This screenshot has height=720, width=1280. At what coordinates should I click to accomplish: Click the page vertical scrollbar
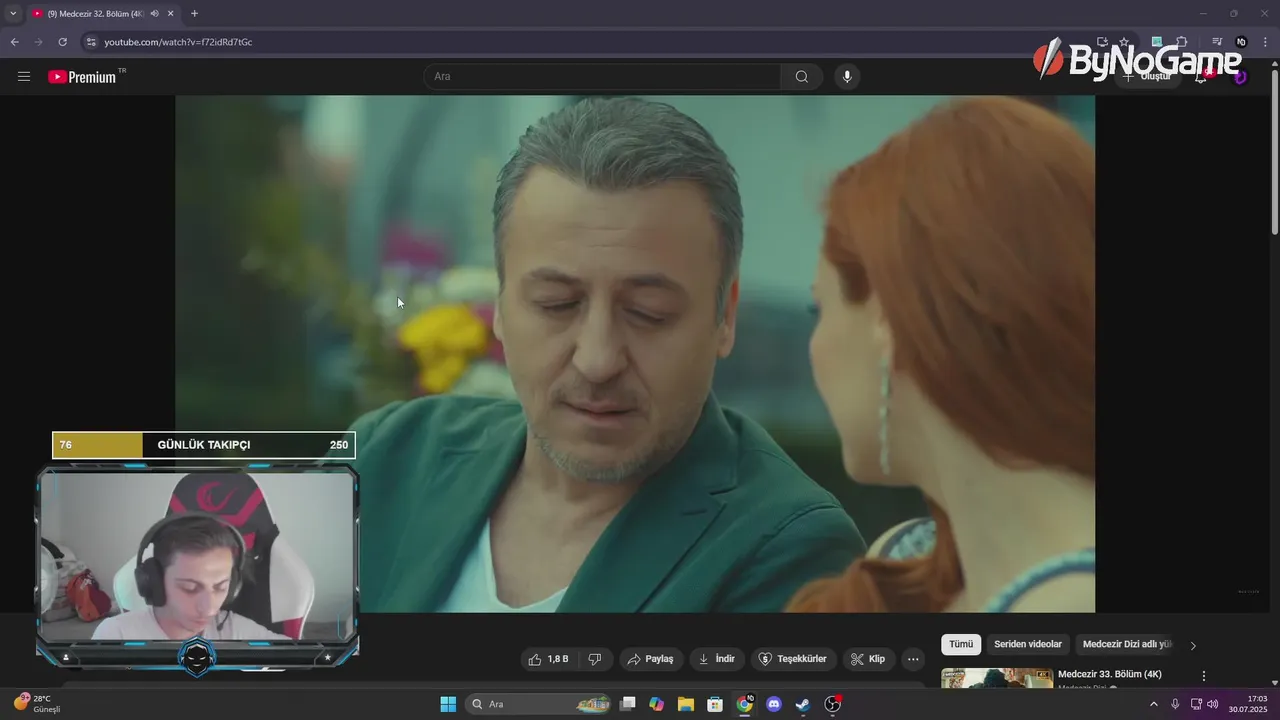tap(1274, 150)
